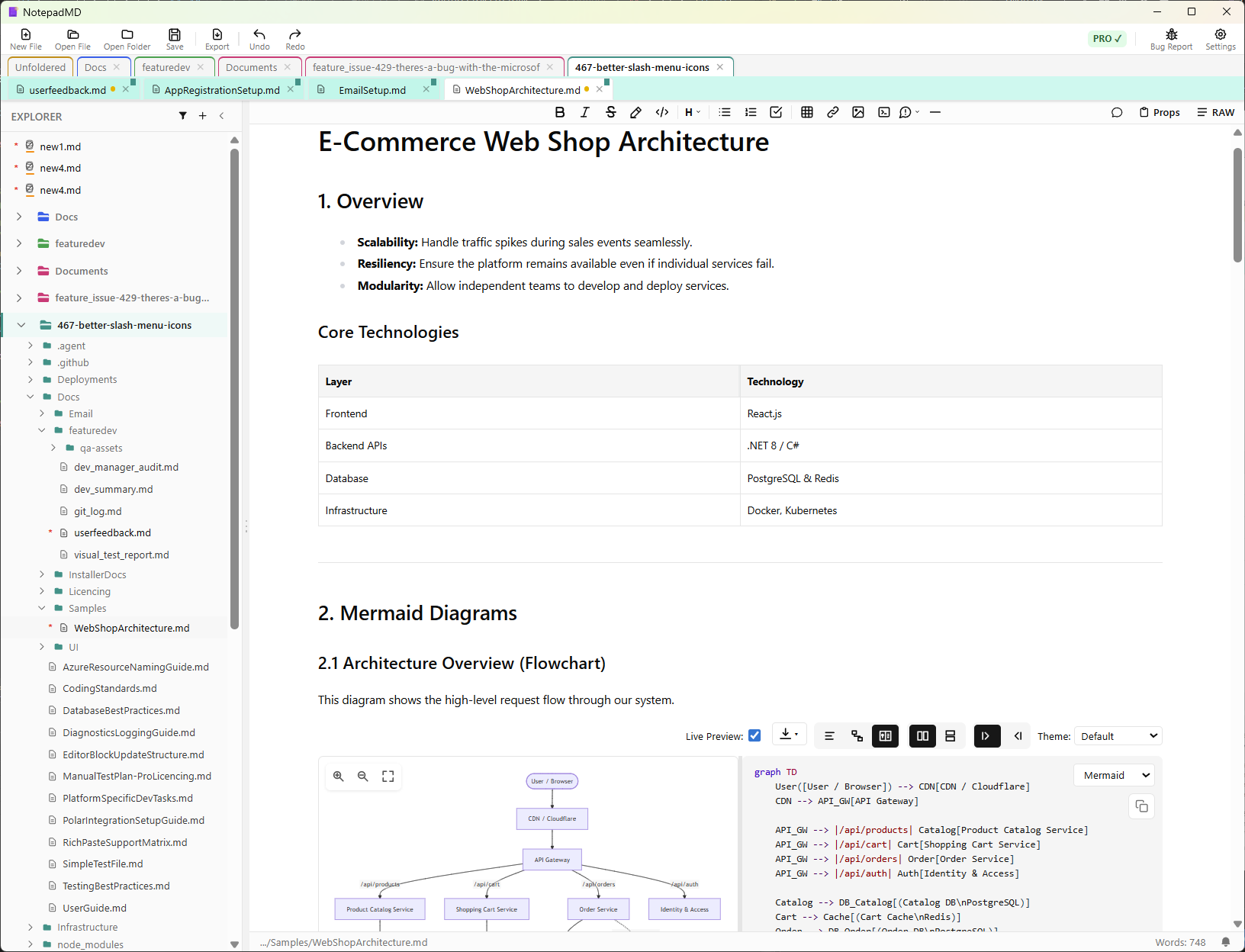Filter the Explorer file list
Screen dimensions: 1245x952
tap(183, 116)
